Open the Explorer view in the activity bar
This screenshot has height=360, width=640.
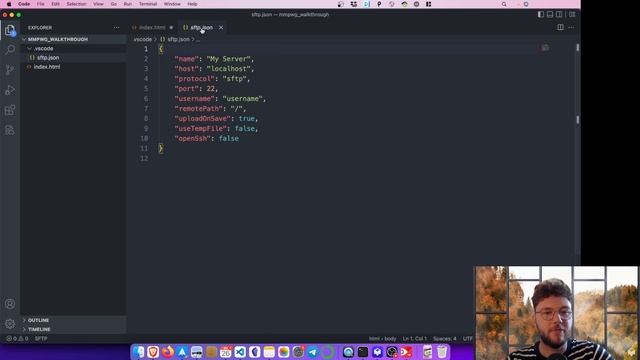click(10, 30)
